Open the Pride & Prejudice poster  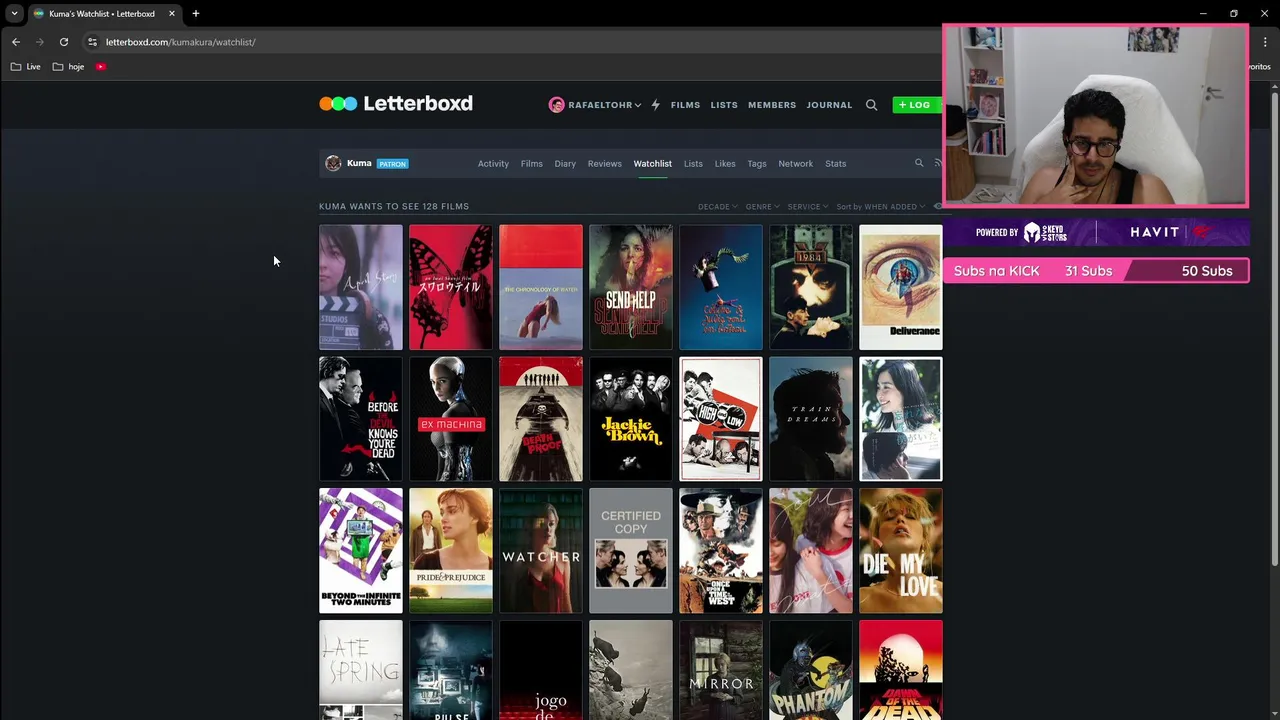pos(451,551)
